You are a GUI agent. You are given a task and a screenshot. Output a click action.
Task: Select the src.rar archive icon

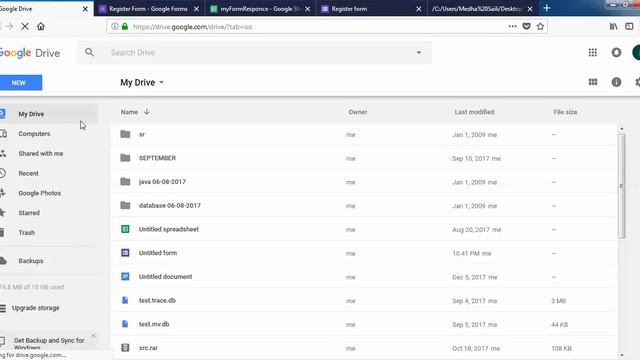pos(125,348)
